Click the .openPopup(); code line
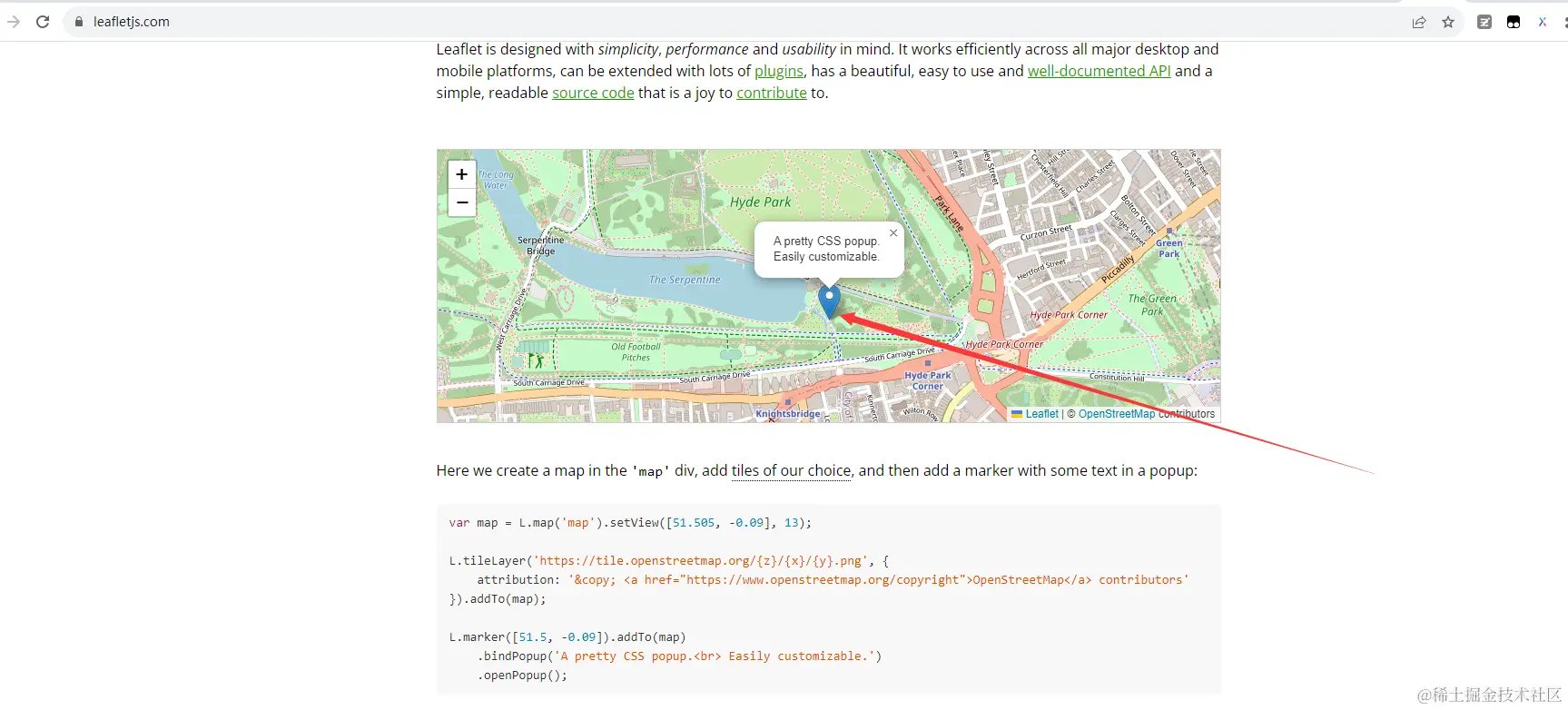 click(x=522, y=675)
